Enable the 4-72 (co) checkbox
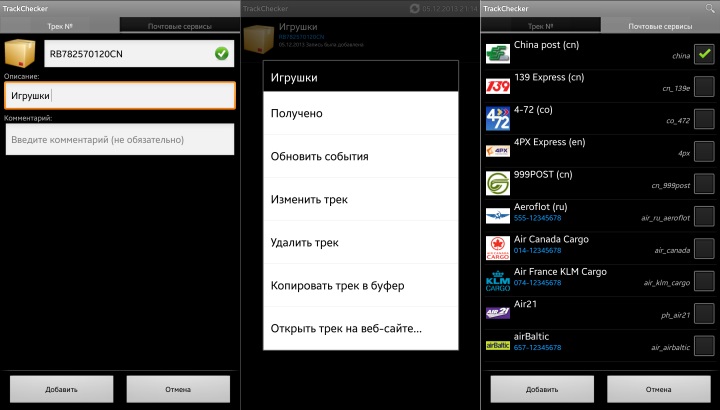 coord(704,119)
